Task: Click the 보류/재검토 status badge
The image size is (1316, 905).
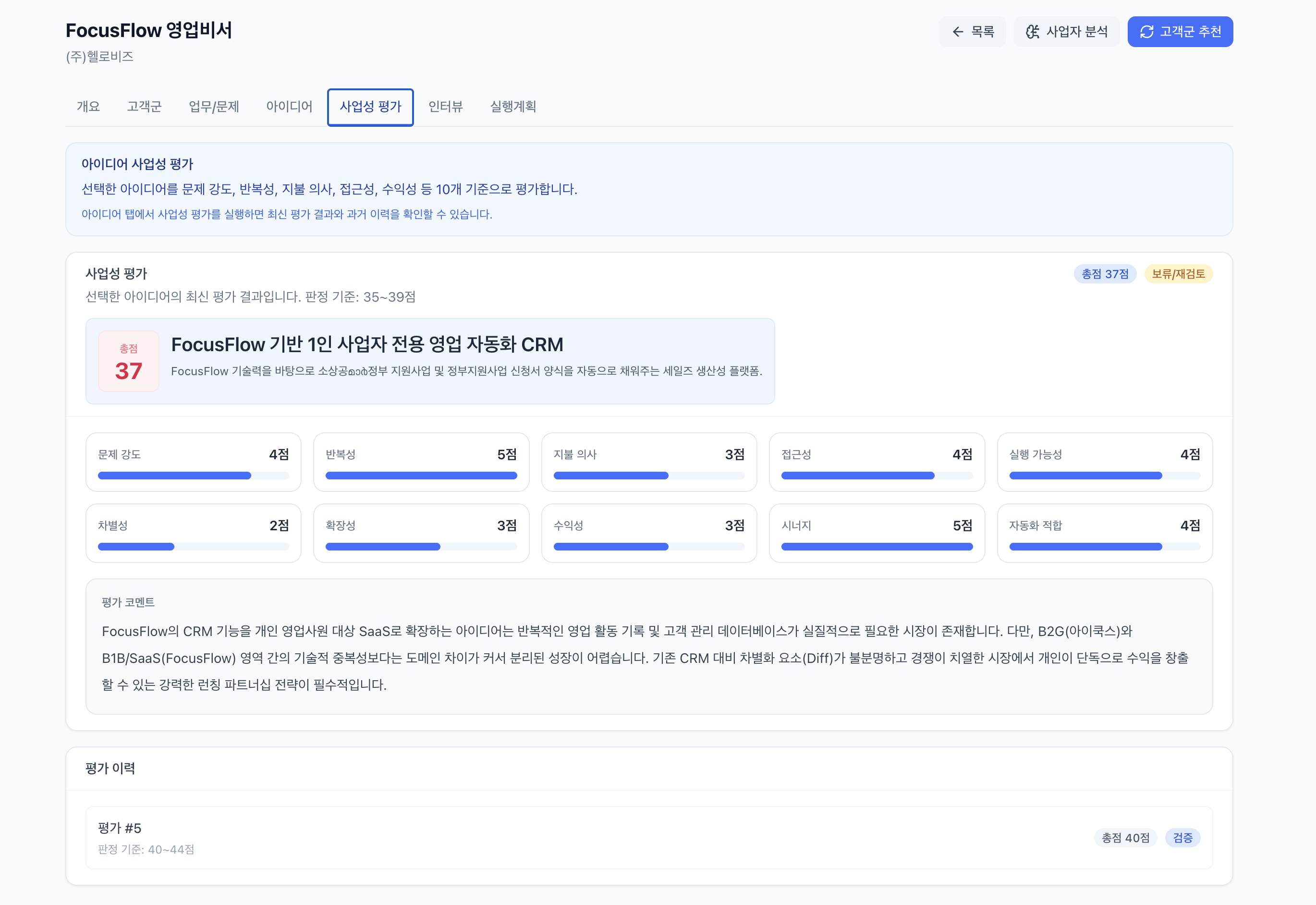Action: pyautogui.click(x=1178, y=274)
